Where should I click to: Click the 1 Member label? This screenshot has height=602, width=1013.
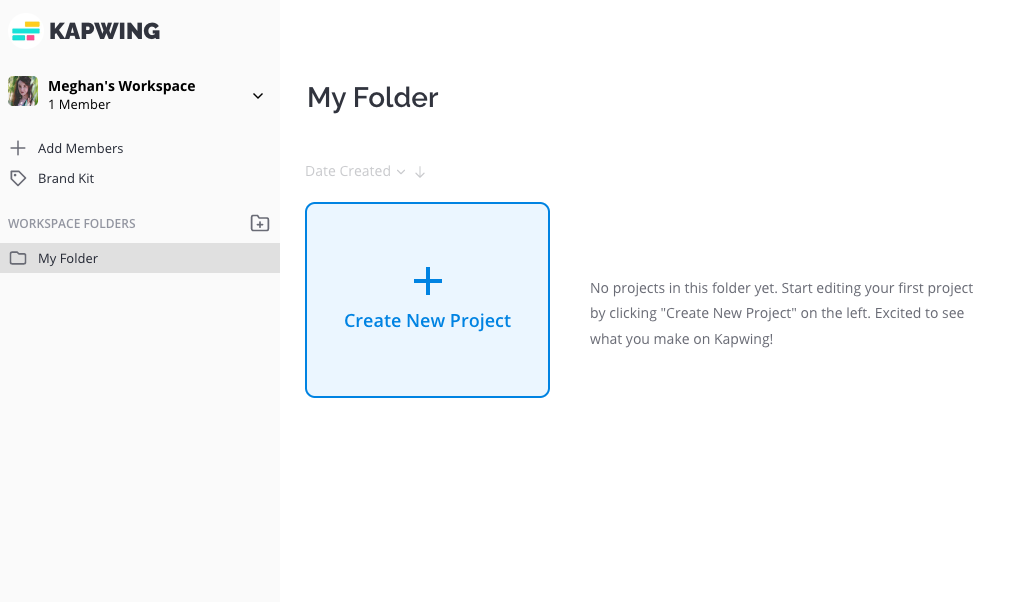(79, 105)
